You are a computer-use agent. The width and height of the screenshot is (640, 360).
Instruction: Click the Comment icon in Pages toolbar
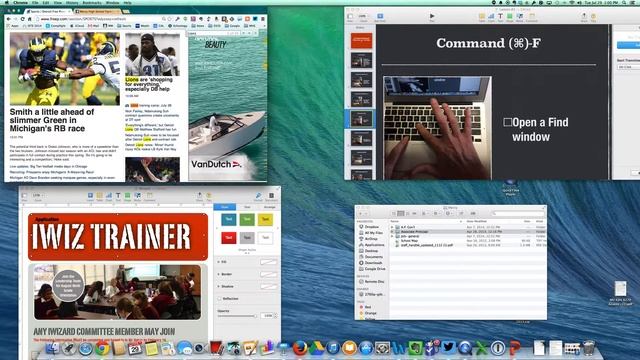pyautogui.click(x=149, y=196)
